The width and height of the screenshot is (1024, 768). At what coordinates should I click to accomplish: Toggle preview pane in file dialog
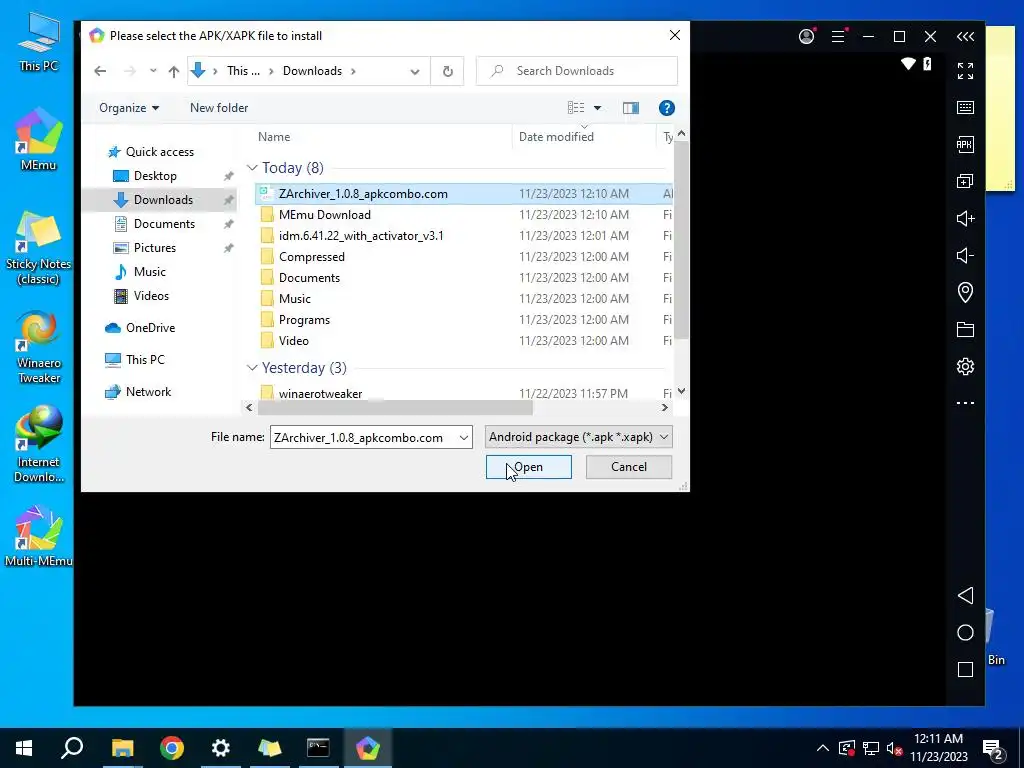click(x=630, y=108)
